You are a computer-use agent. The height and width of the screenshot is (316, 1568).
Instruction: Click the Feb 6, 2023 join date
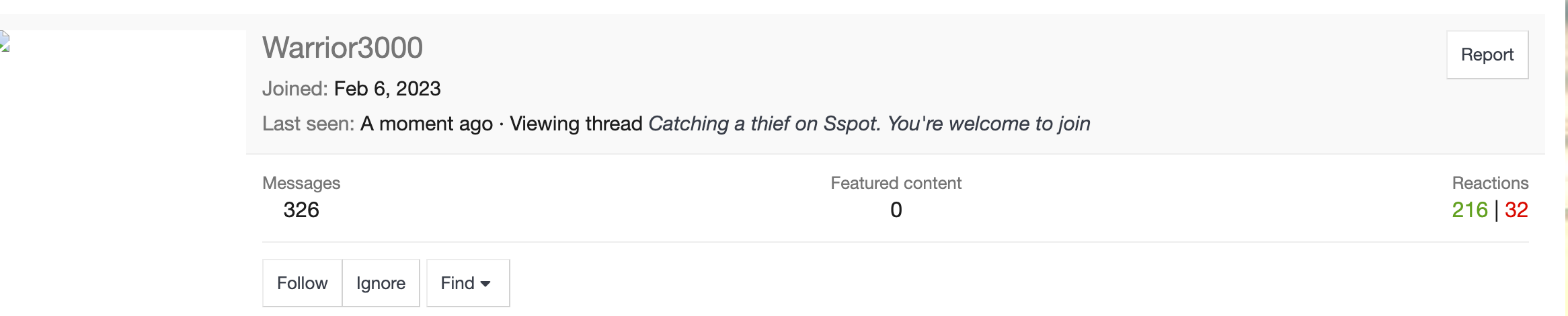(x=387, y=89)
